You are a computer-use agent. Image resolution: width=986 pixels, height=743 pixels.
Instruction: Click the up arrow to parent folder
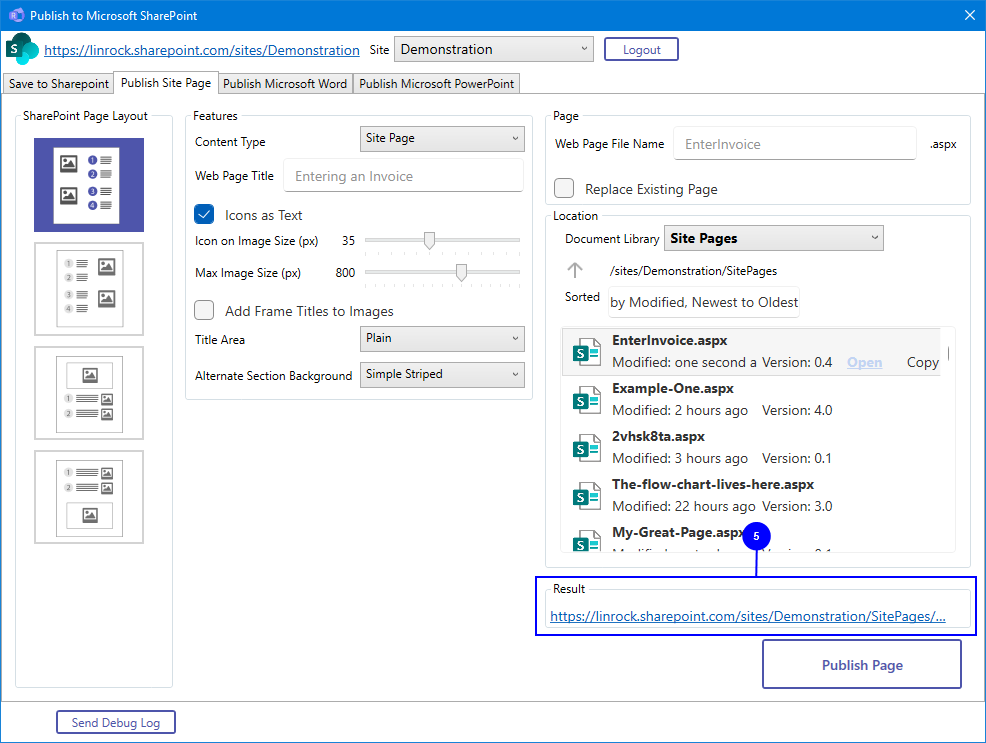coord(575,270)
